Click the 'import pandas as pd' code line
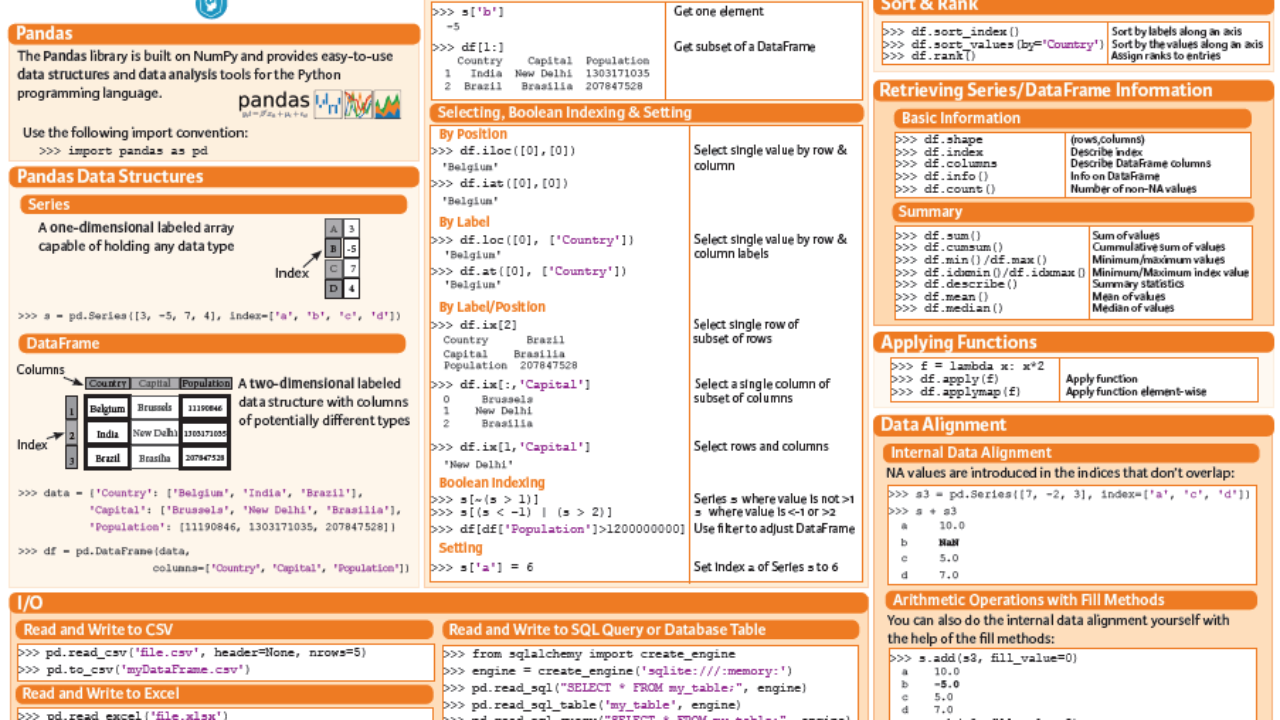 click(122, 151)
